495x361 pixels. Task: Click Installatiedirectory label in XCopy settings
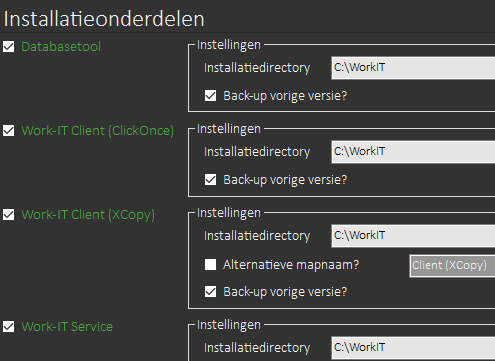[257, 236]
